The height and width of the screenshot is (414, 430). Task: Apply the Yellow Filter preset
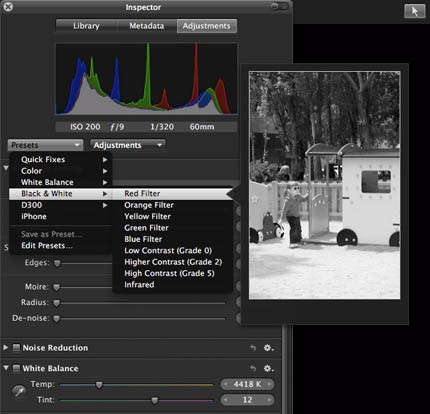172,216
